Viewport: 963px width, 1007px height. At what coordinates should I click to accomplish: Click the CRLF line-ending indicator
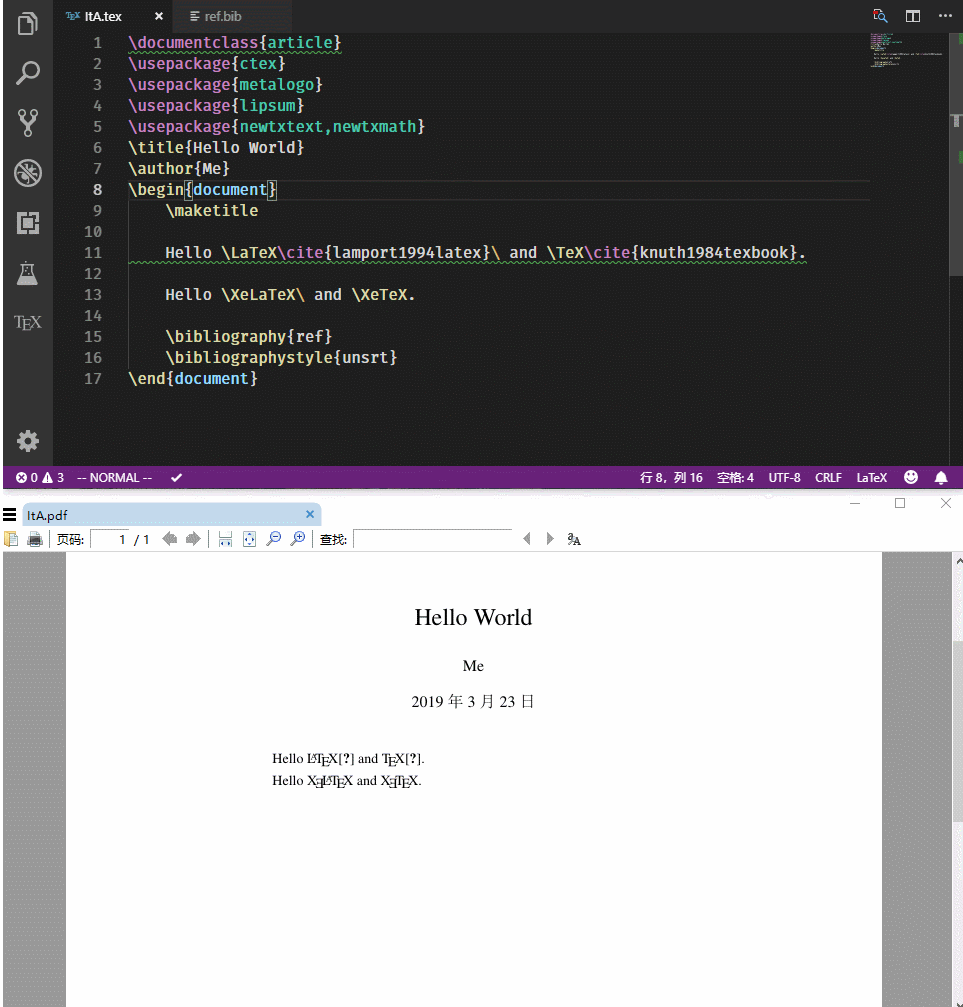(828, 477)
